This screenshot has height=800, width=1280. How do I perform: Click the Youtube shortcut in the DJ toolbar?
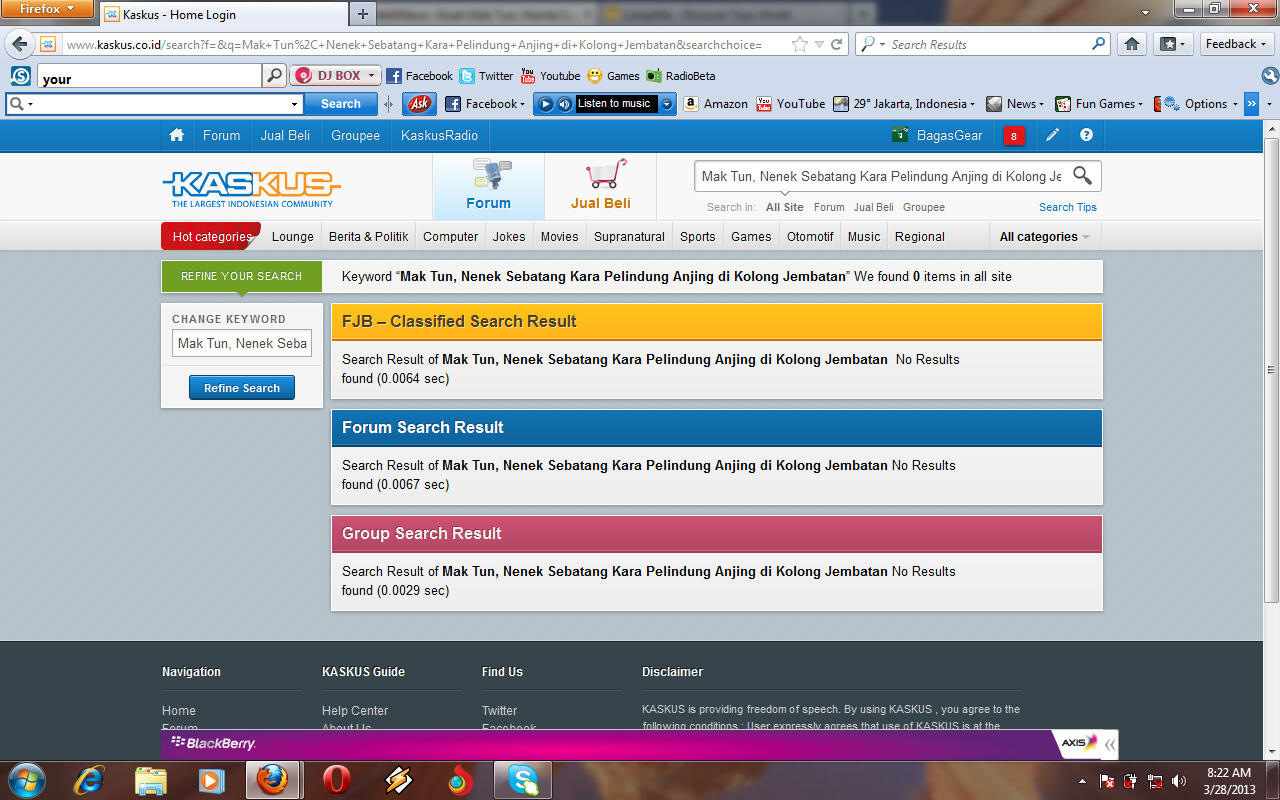pos(550,76)
